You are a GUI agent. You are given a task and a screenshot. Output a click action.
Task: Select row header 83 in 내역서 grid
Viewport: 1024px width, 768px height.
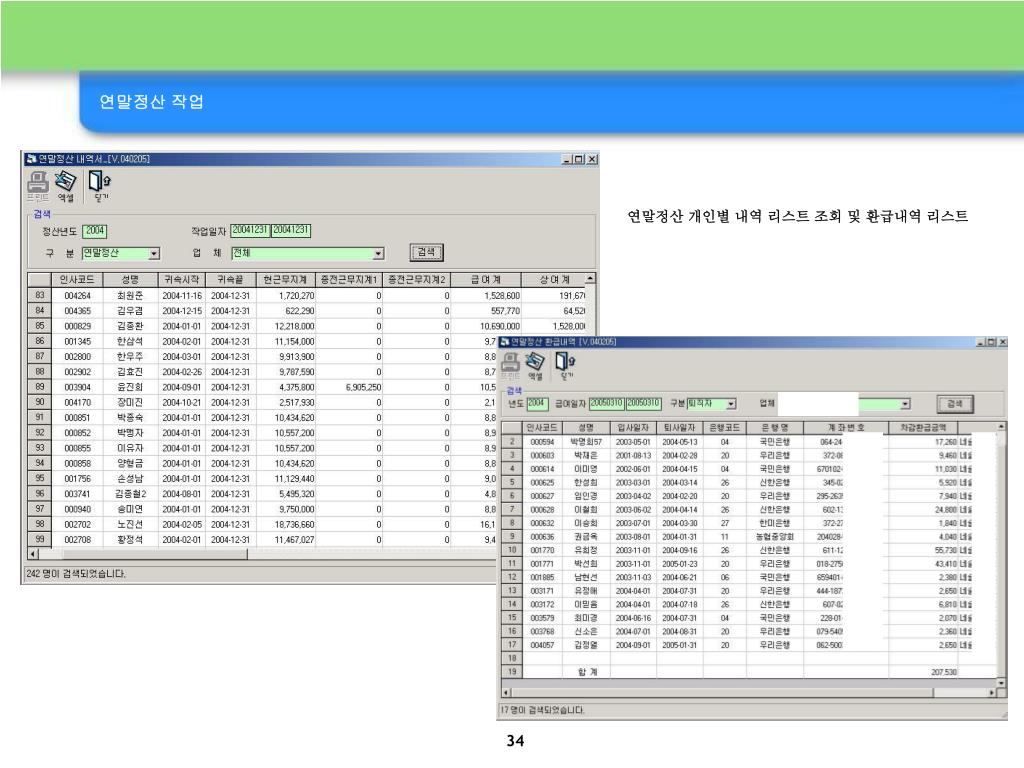pos(40,295)
